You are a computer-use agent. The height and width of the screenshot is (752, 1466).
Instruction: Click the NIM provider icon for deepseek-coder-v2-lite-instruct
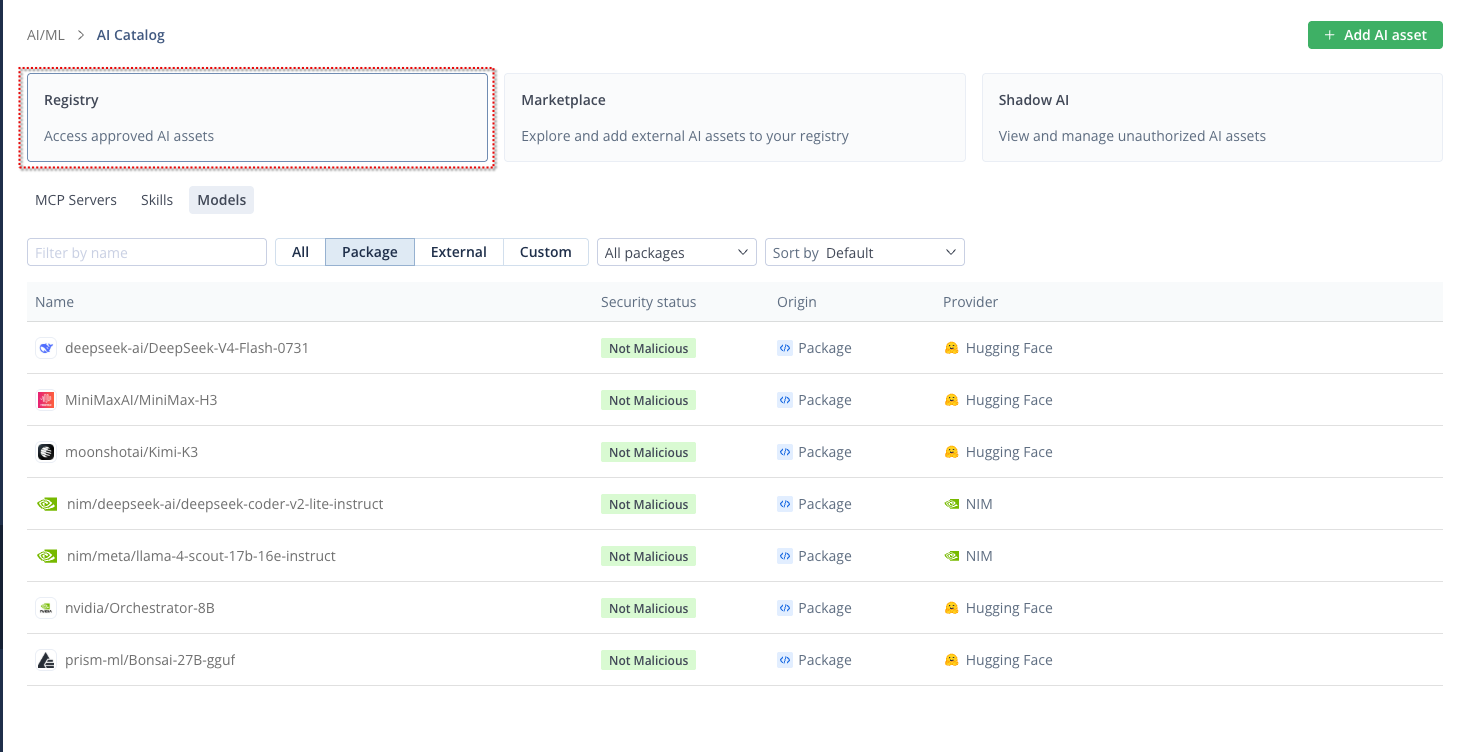952,504
